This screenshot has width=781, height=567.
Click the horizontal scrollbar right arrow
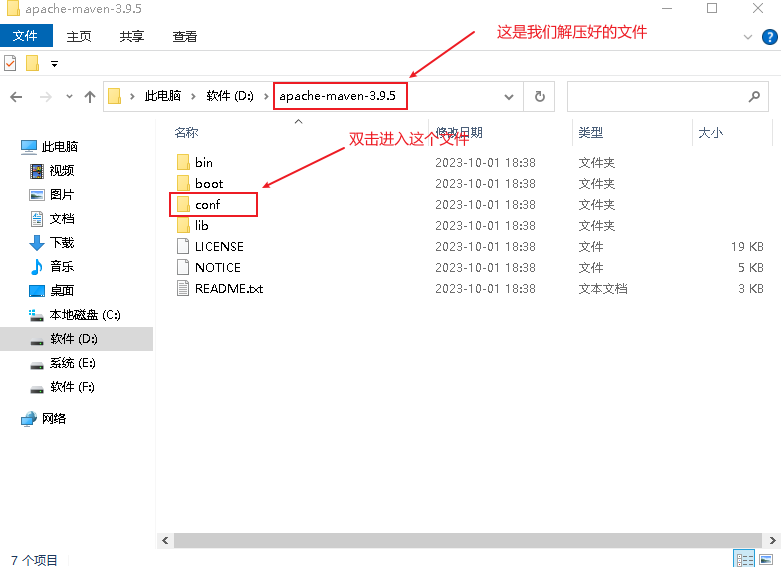pos(772,540)
